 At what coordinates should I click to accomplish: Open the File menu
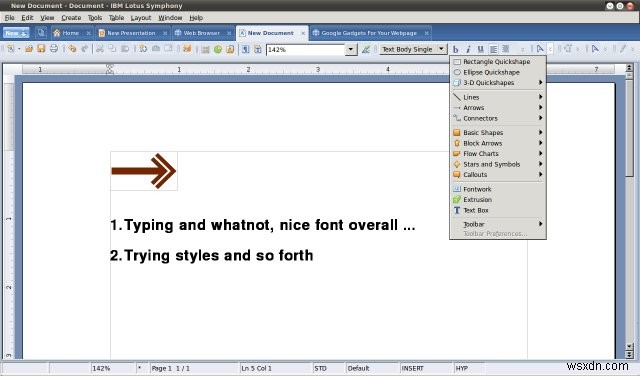(10, 18)
